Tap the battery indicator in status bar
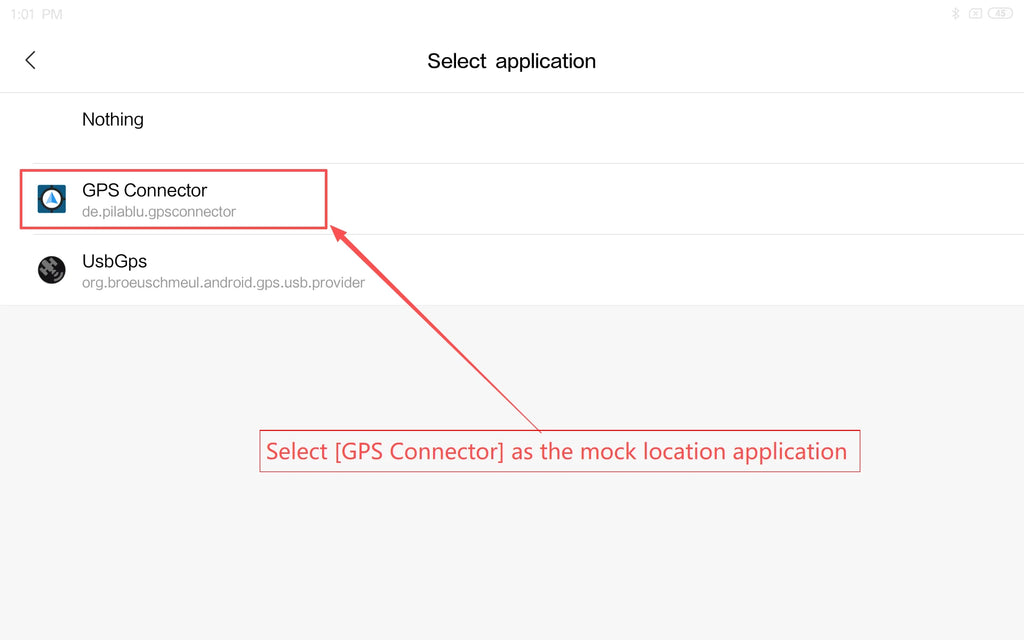Viewport: 1024px width, 640px height. coord(1000,13)
